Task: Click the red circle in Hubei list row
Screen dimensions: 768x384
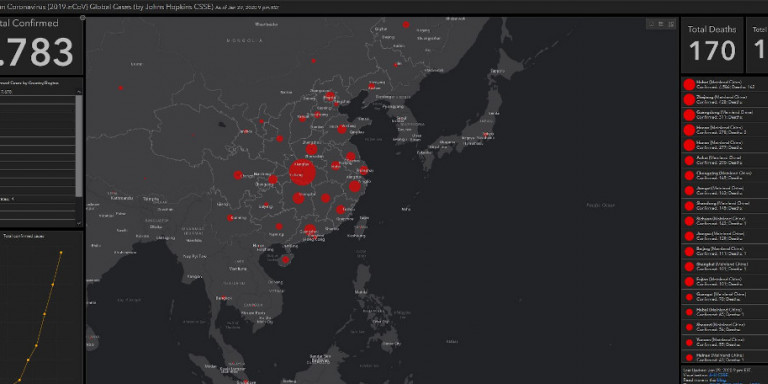Action: (689, 84)
